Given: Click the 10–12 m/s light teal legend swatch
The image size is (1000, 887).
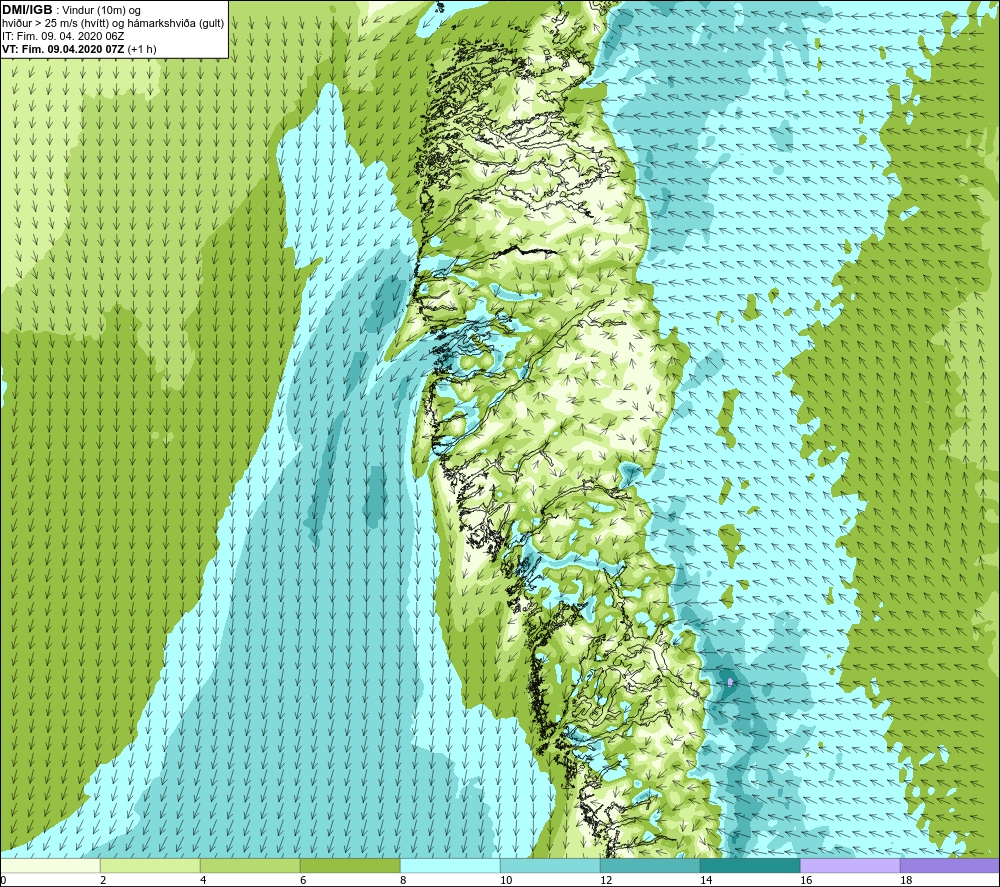Looking at the screenshot, I should (x=550, y=865).
